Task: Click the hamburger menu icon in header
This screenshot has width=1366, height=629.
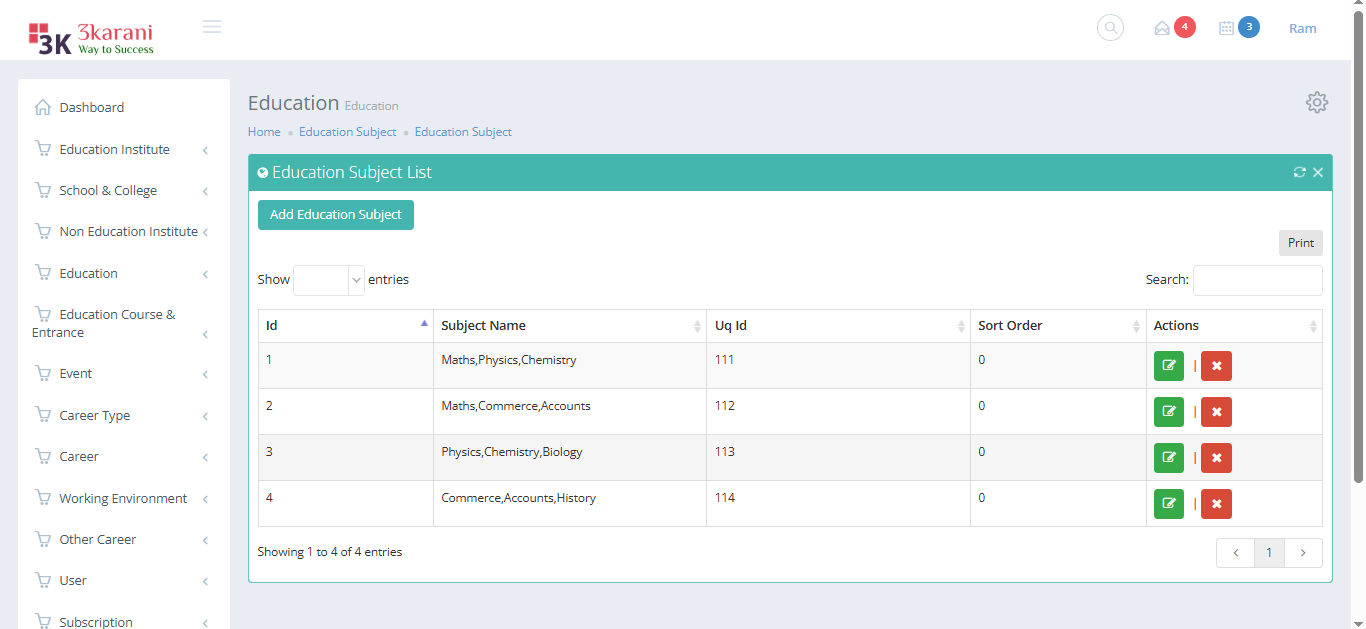Action: (x=212, y=27)
